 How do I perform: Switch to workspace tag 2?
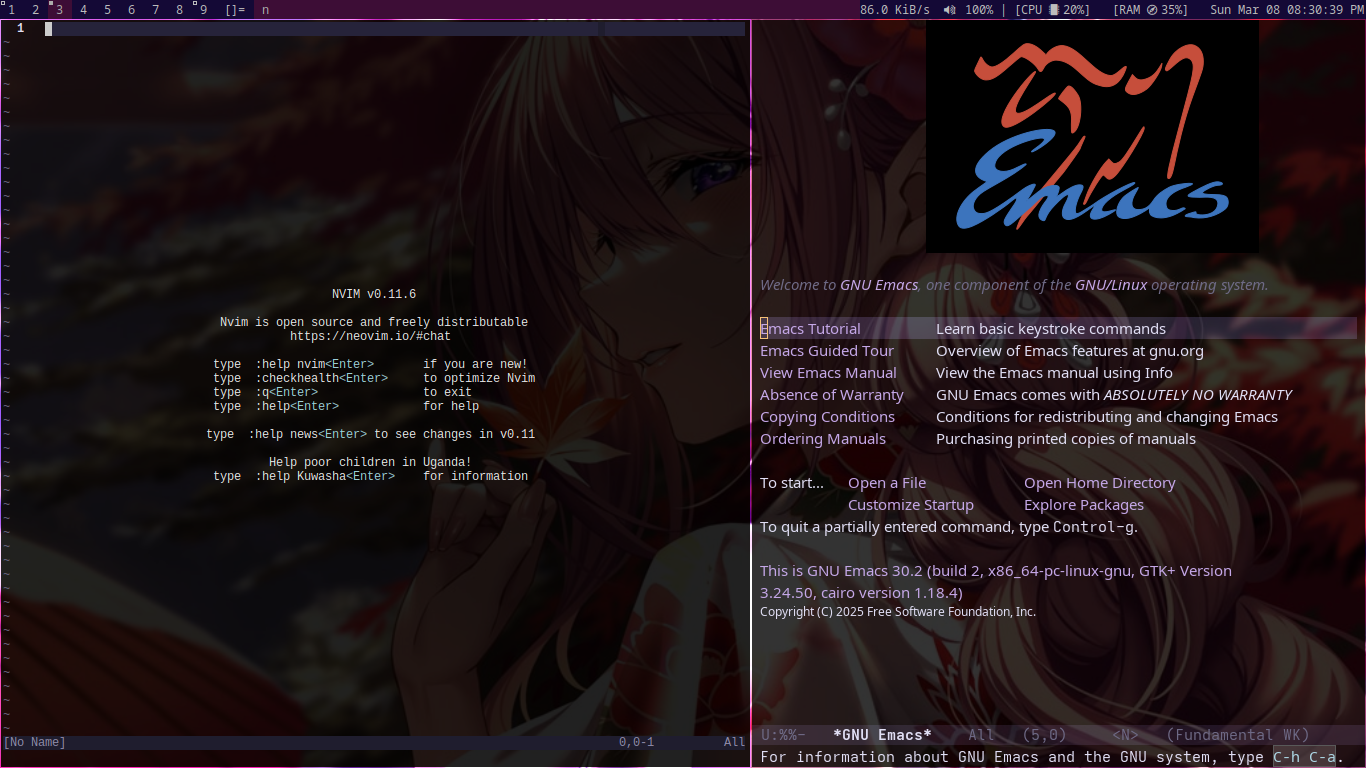tap(36, 9)
